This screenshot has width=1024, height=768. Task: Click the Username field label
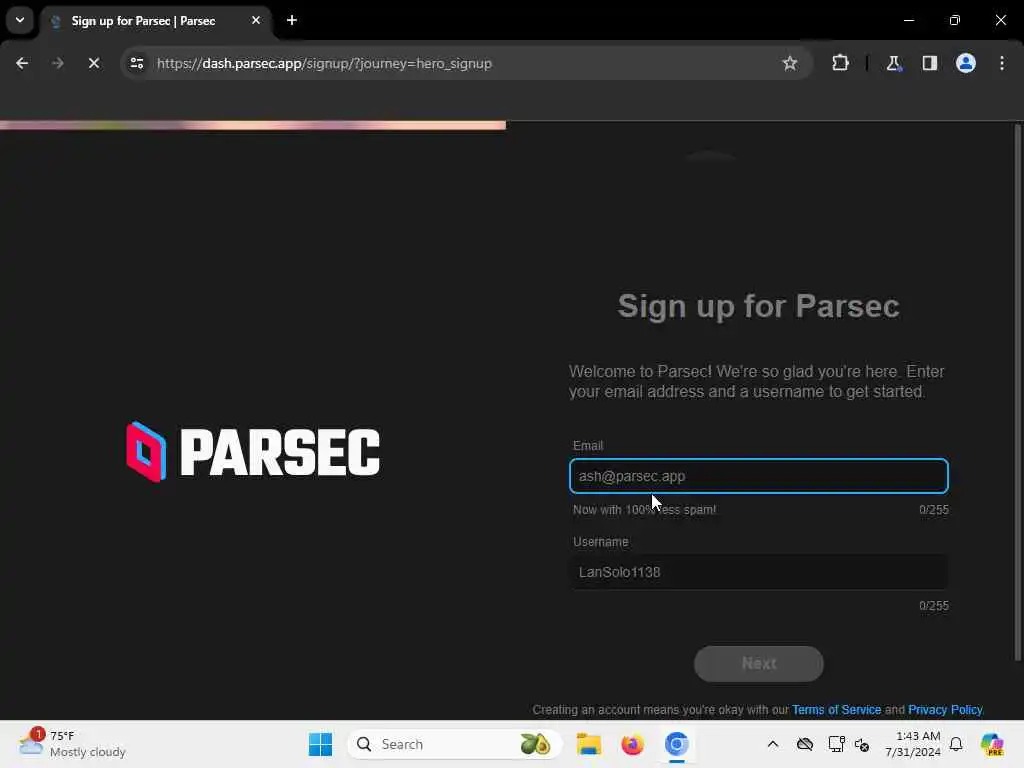tap(600, 541)
